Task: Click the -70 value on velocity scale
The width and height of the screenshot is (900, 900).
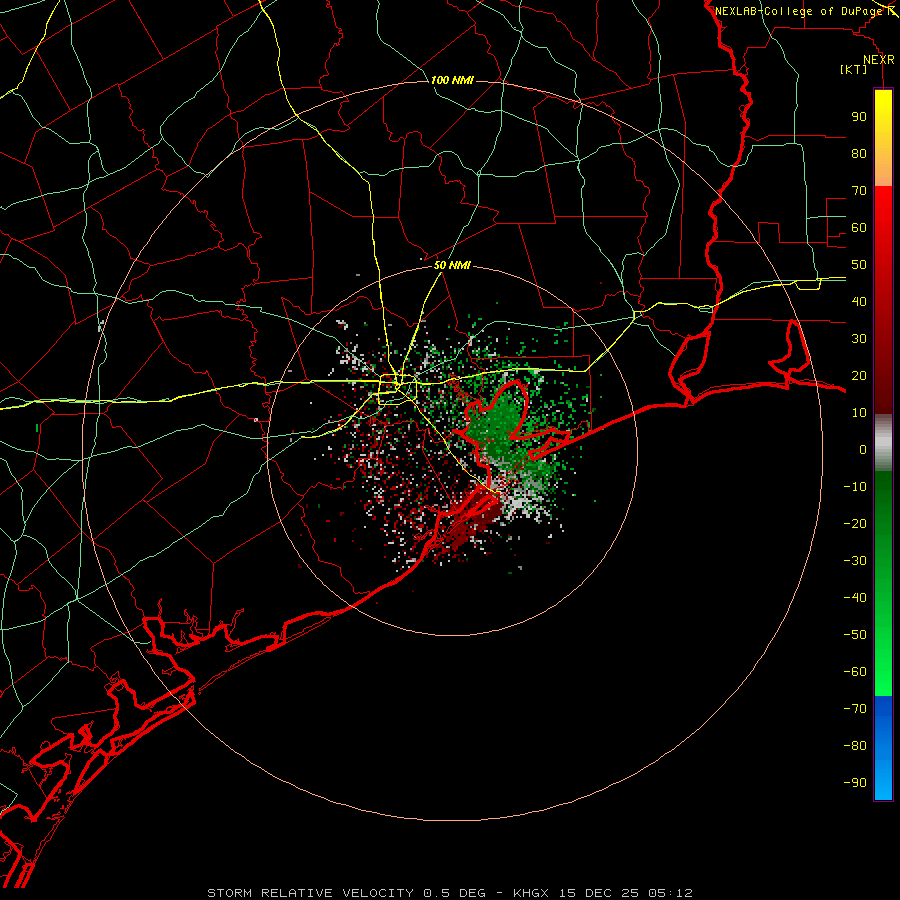Action: 855,709
